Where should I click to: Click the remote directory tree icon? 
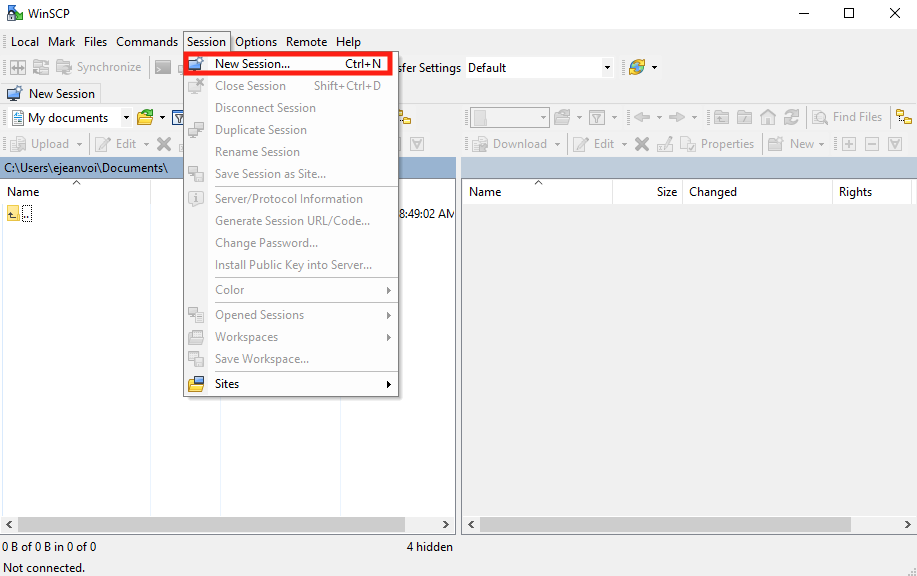[x=903, y=118]
